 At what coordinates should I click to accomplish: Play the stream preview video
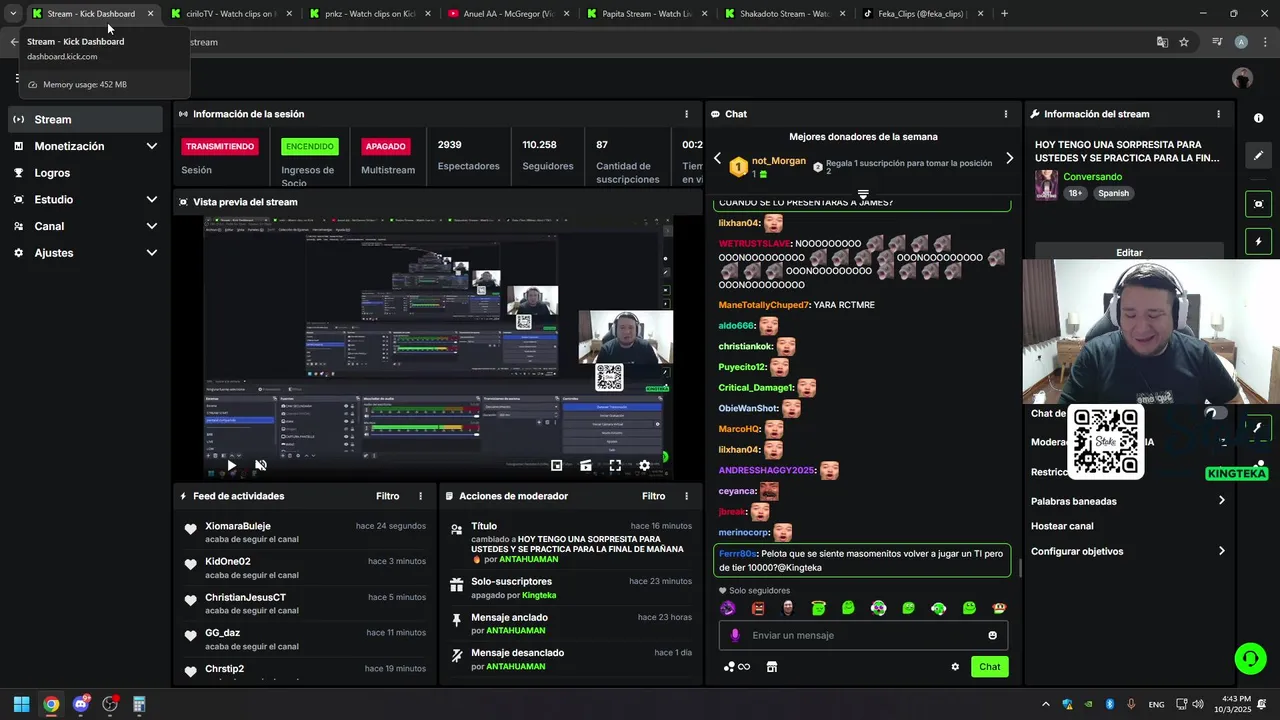[231, 465]
